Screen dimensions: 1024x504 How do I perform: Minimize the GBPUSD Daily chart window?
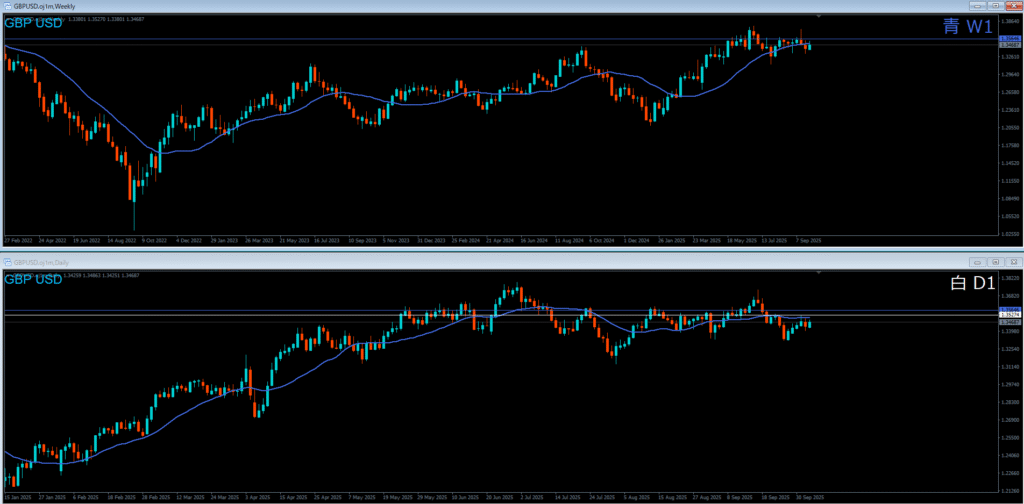pyautogui.click(x=980, y=262)
